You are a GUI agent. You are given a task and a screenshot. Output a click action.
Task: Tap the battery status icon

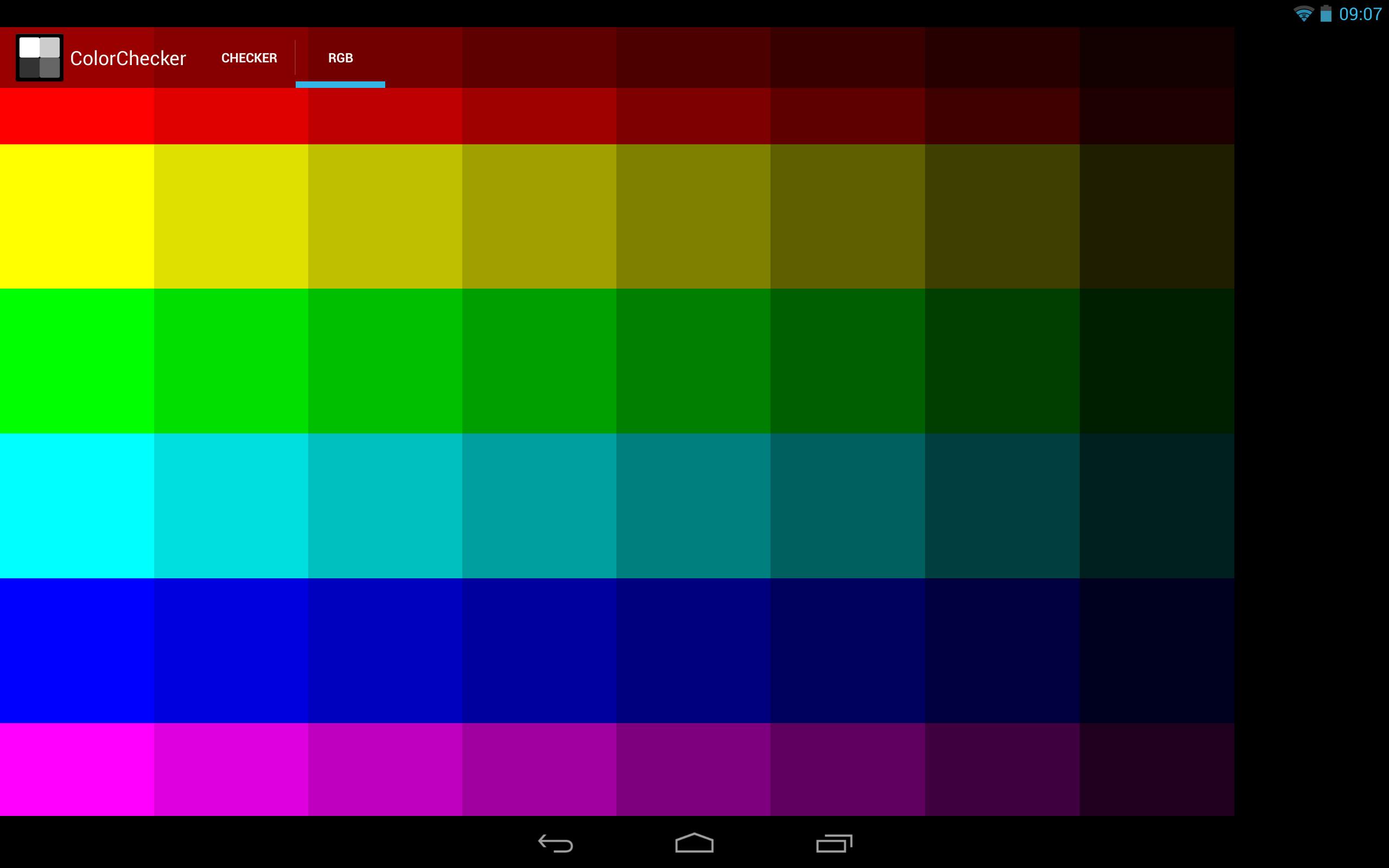click(x=1326, y=14)
